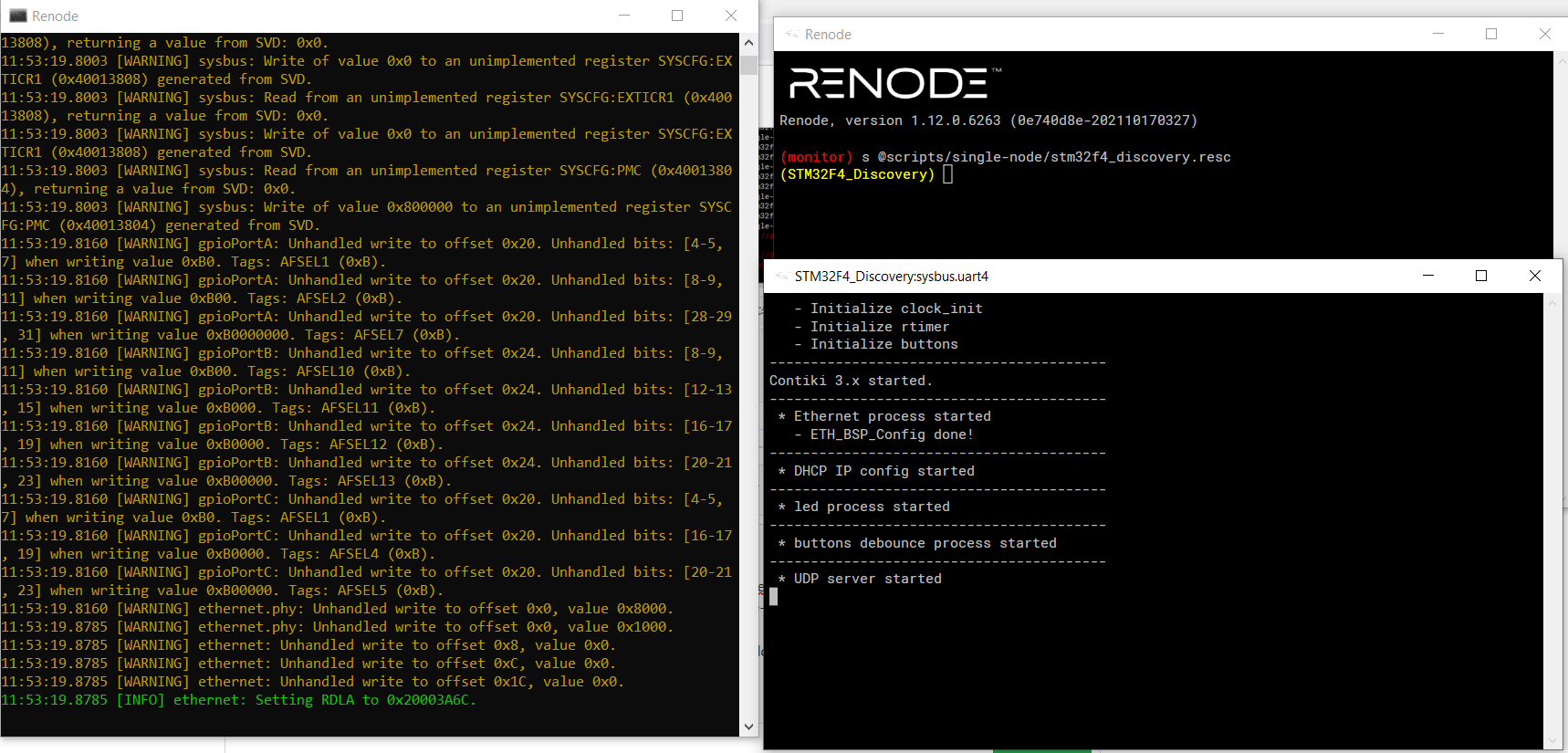Click the ethernet log line for offset 0xC
This screenshot has width=1568, height=753.
point(308,664)
